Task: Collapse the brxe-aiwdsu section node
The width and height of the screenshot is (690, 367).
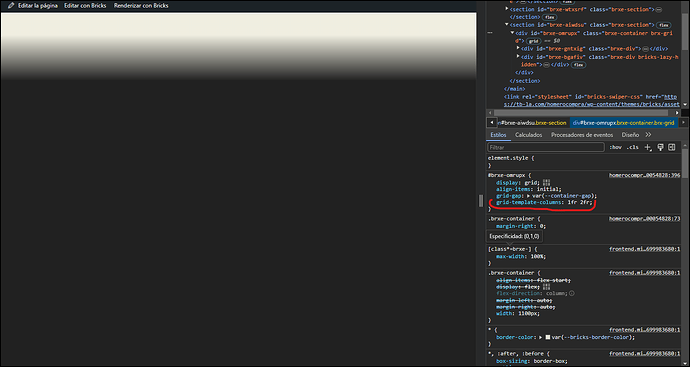Action: (x=507, y=25)
